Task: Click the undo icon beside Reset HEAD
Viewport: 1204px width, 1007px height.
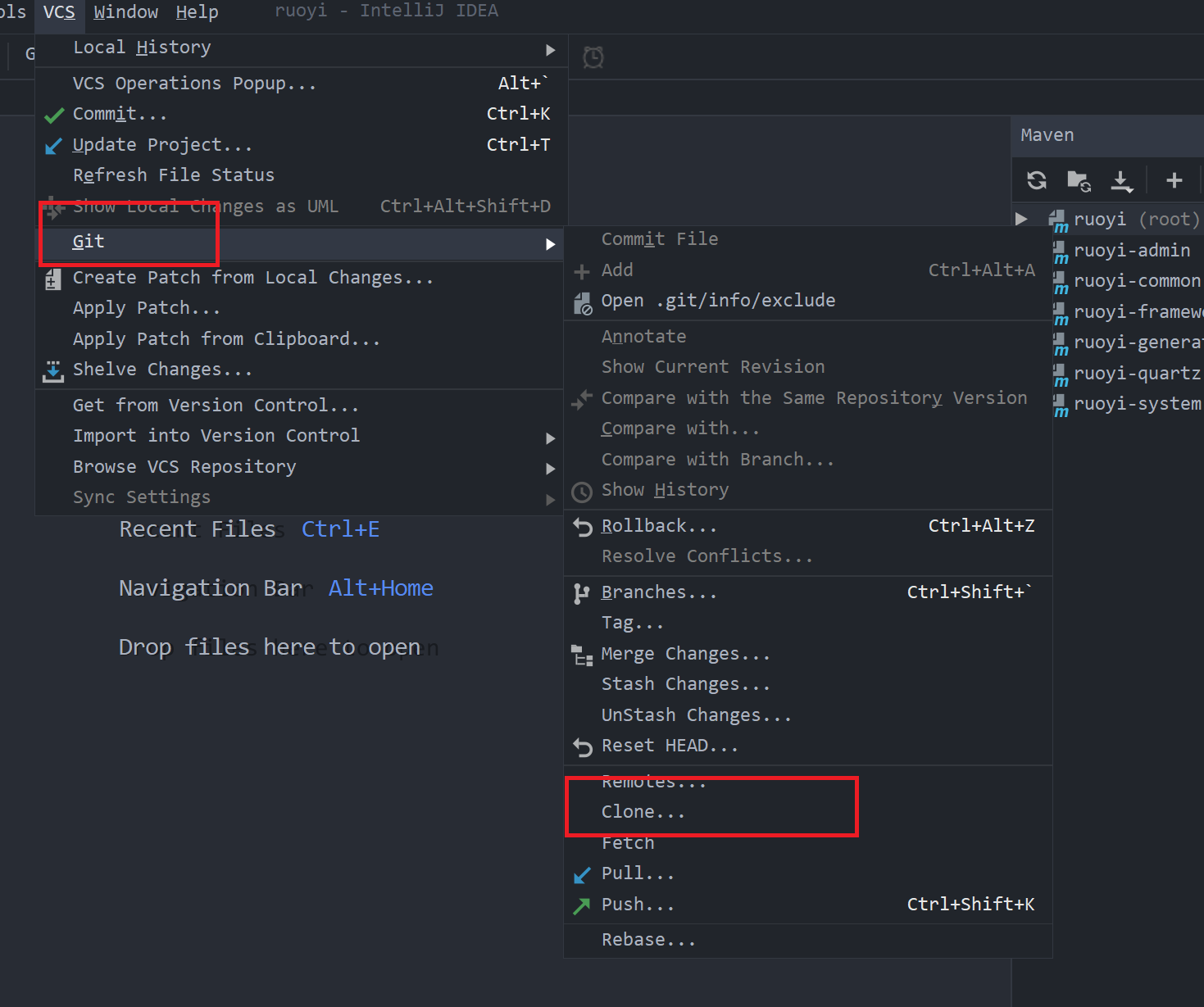Action: pyautogui.click(x=583, y=746)
